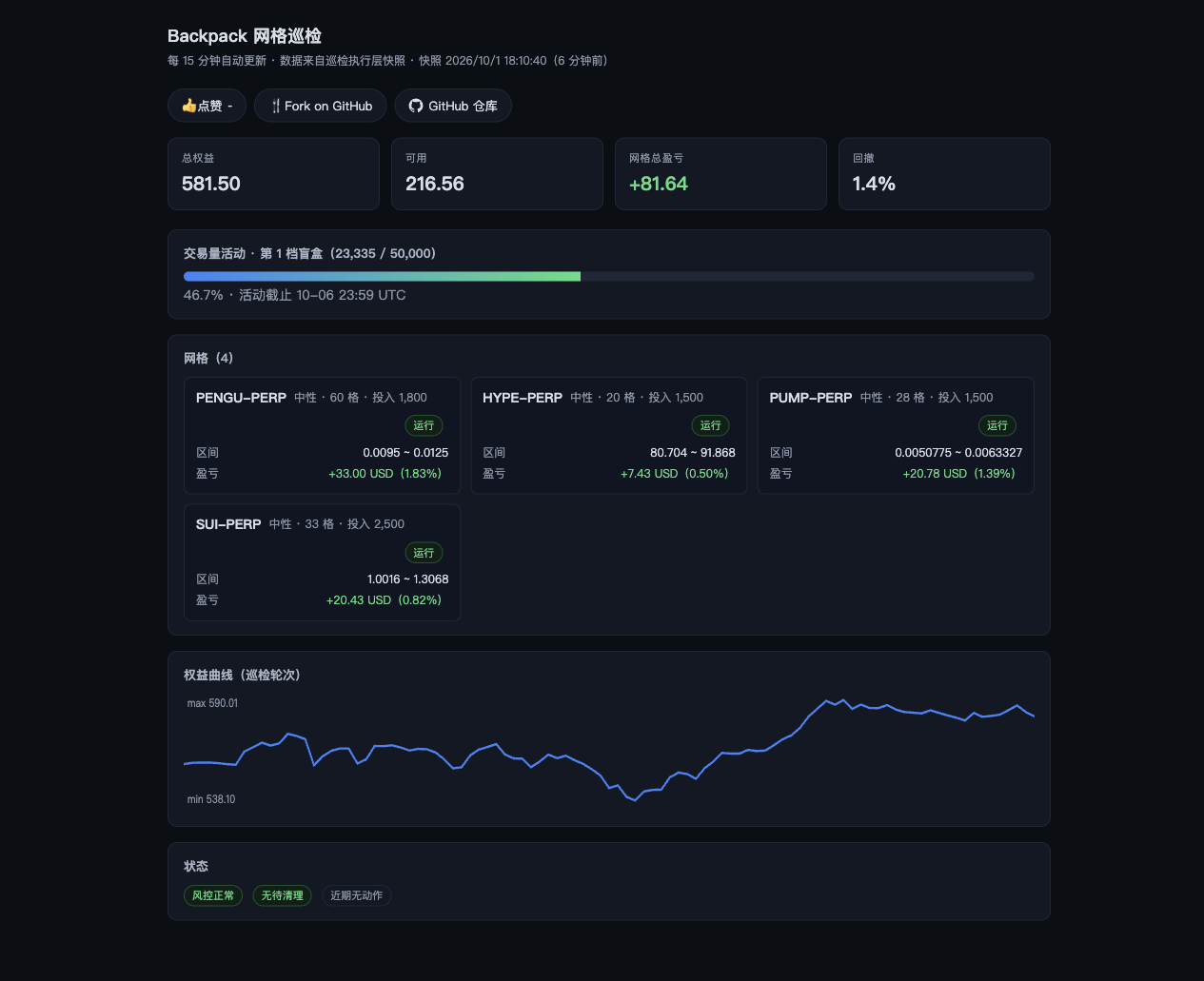Click the 权益曲线 chart heading
This screenshot has width=1204, height=981.
coord(242,675)
